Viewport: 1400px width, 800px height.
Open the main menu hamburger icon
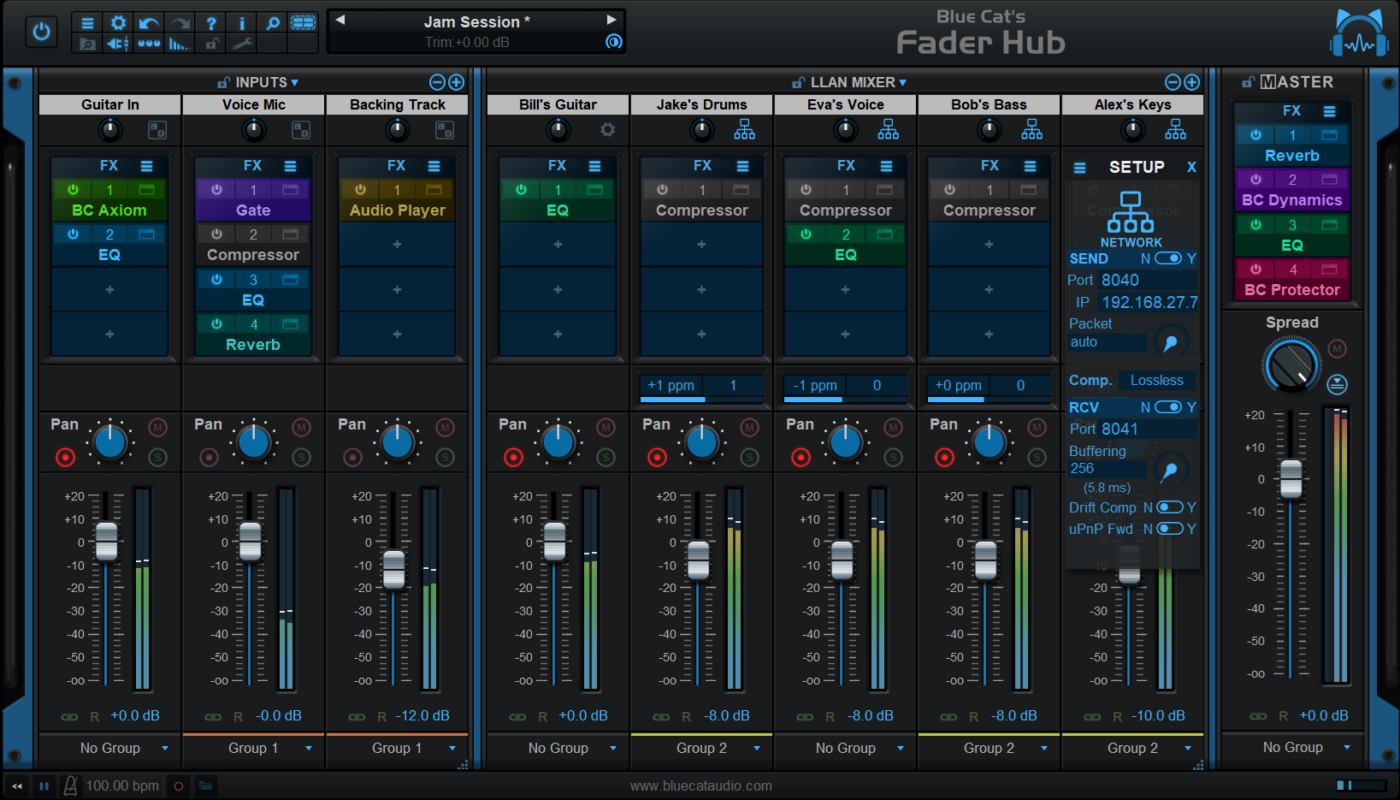click(x=88, y=23)
